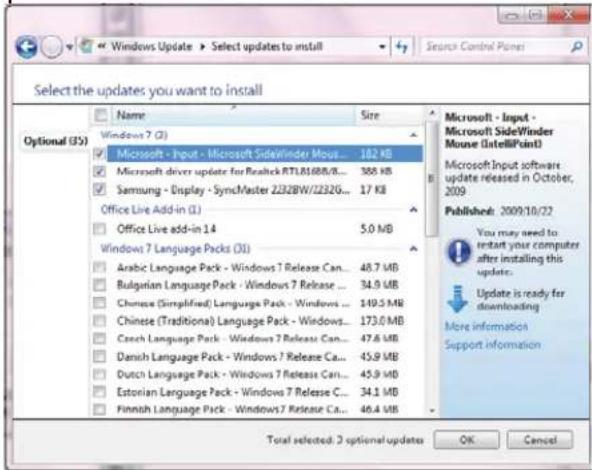This screenshot has height=470, width=592.
Task: Click the update list scroll up arrow
Action: (x=432, y=112)
